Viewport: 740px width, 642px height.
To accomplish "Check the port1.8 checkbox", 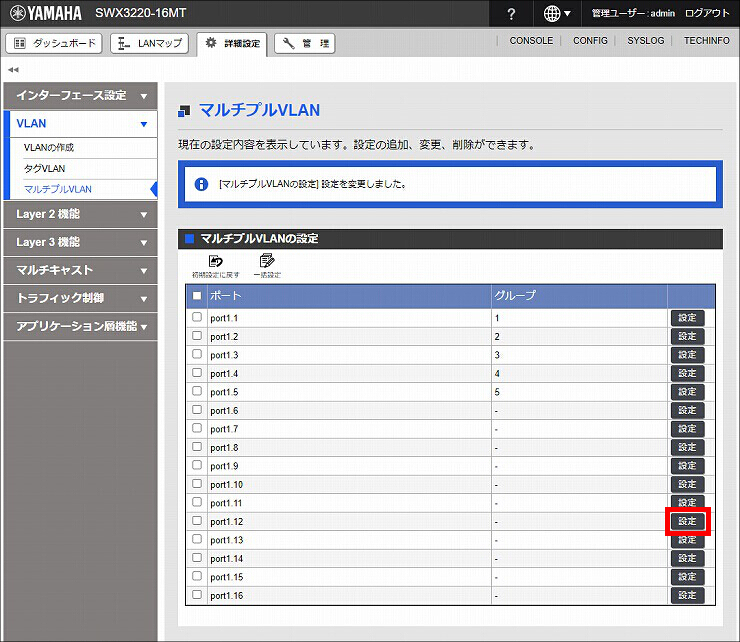I will 197,447.
